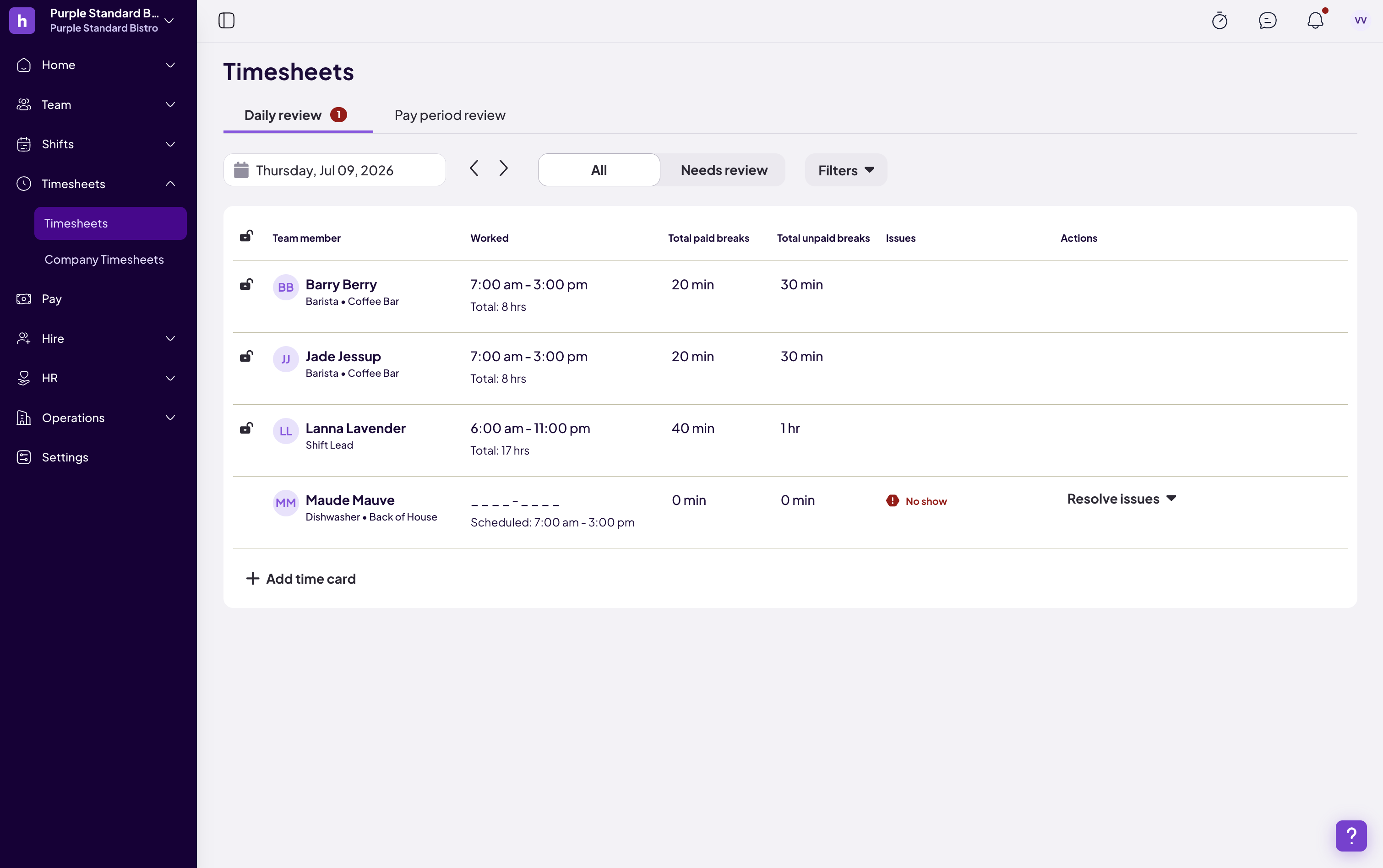Expand the Hire menu chevron
Viewport: 1383px width, 868px height.
[x=170, y=338]
